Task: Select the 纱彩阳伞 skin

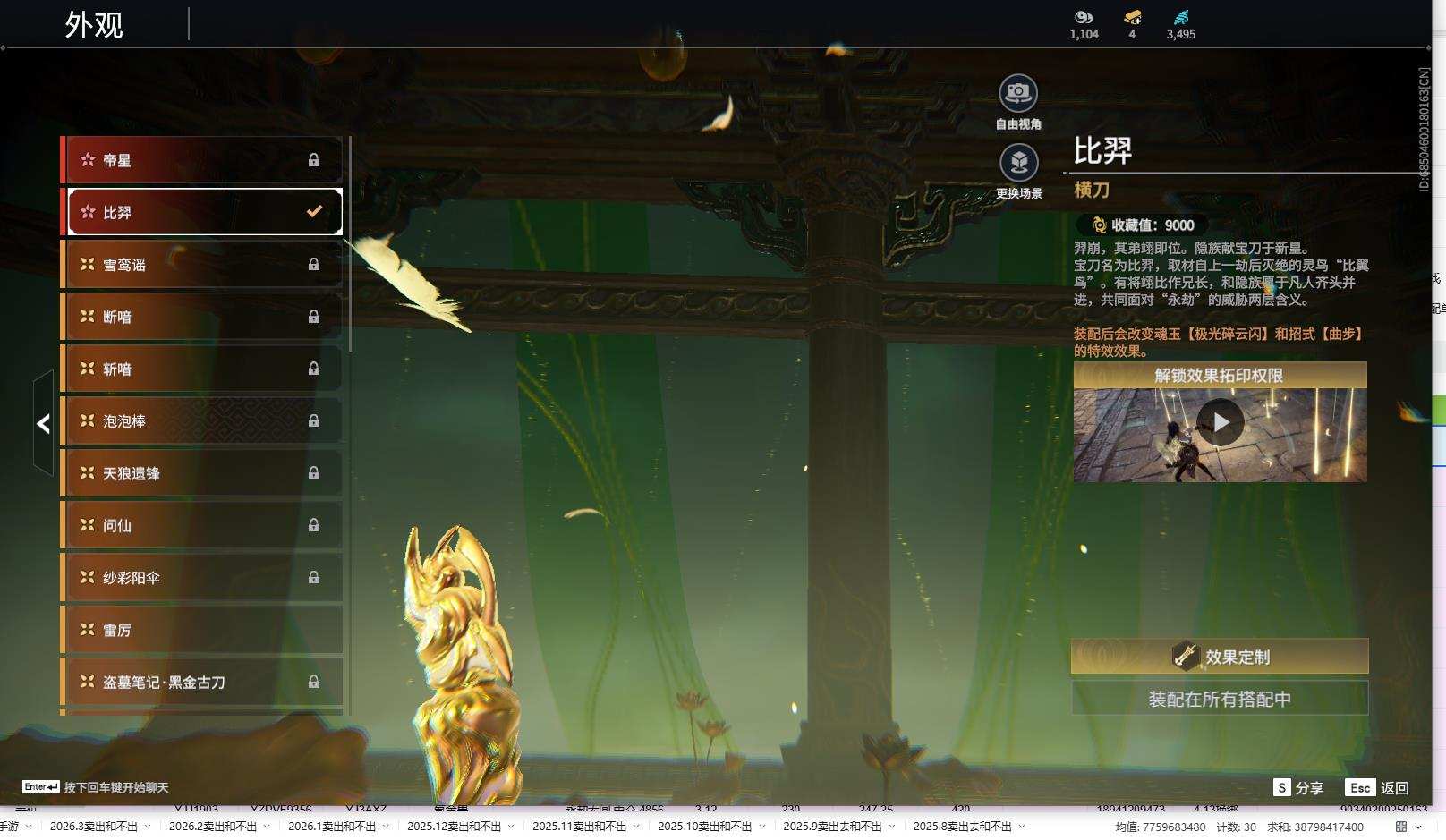Action: coord(202,577)
